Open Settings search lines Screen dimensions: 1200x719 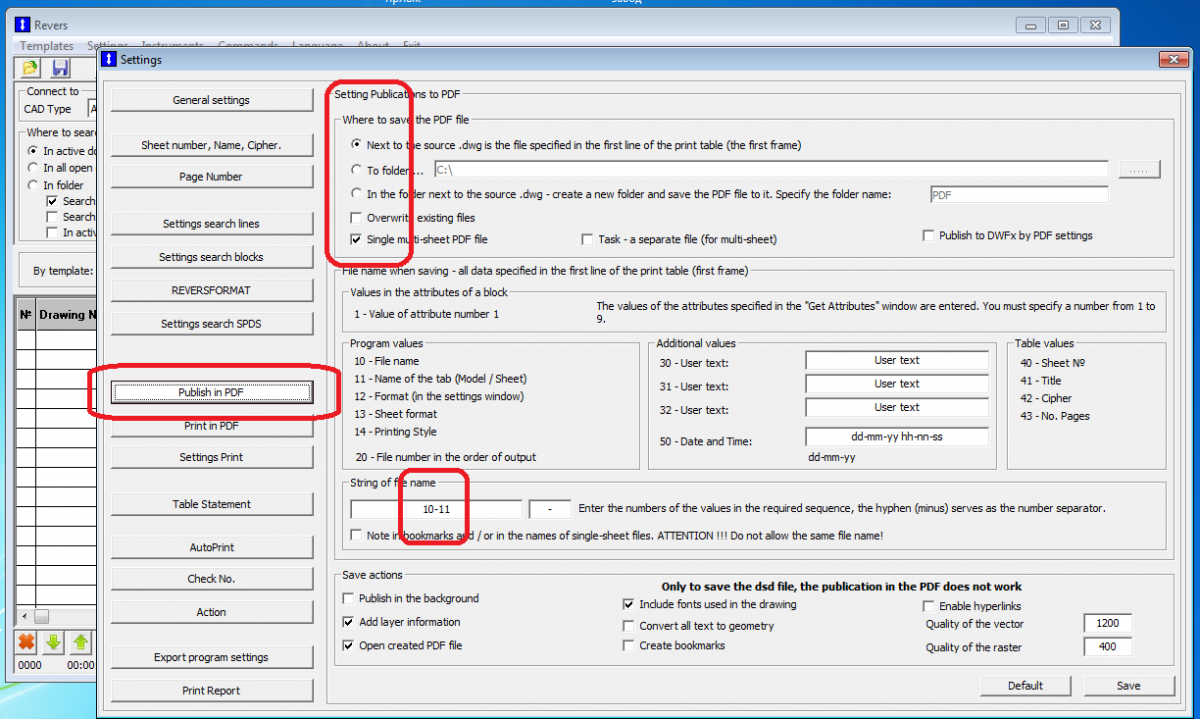click(x=211, y=224)
